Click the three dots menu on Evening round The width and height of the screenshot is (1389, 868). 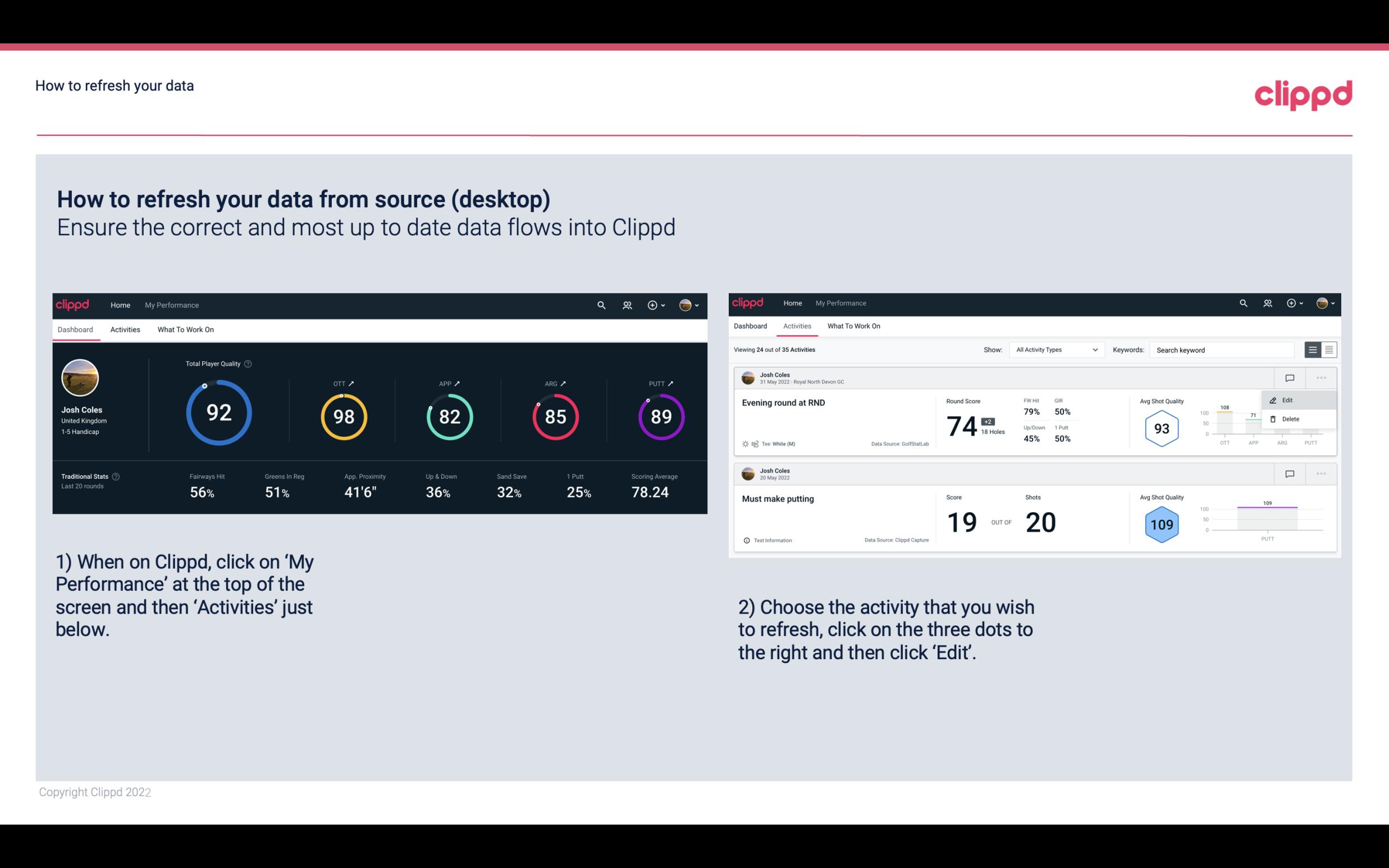1321,377
